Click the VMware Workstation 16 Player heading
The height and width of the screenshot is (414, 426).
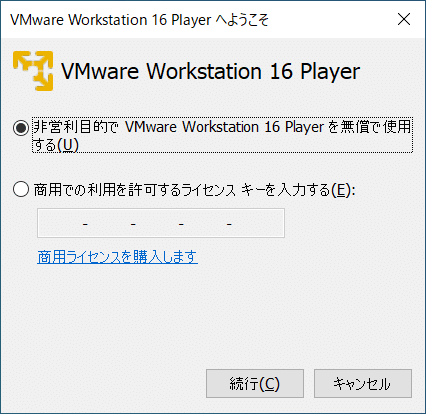[211, 71]
